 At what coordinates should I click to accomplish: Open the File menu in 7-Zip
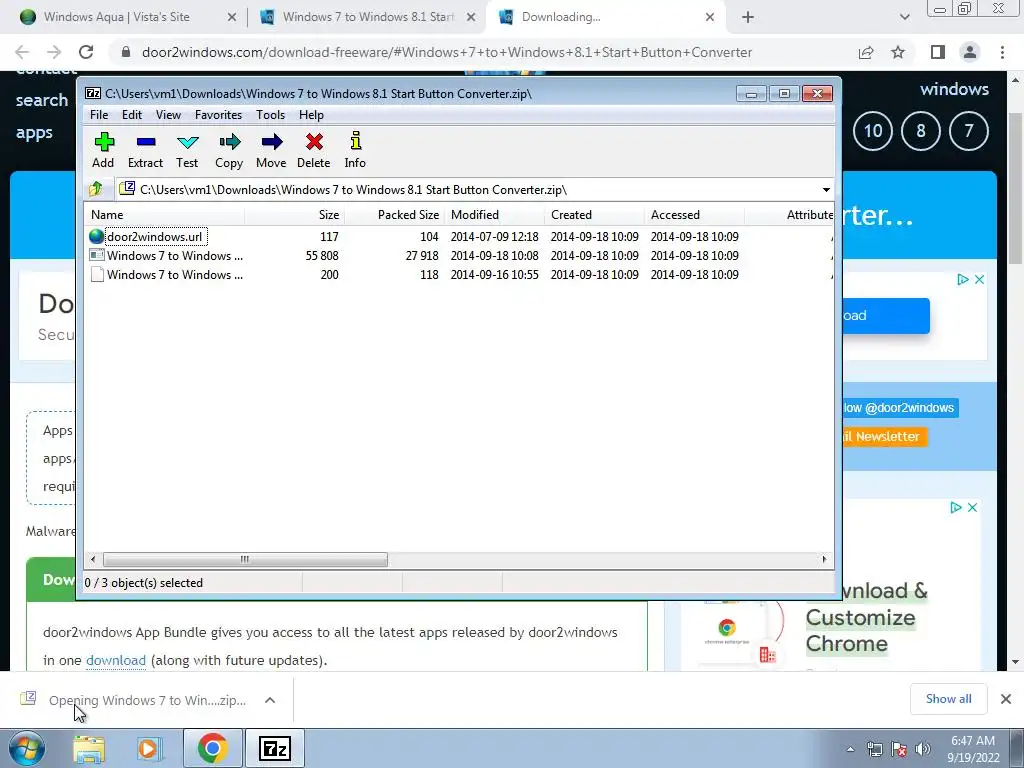99,115
